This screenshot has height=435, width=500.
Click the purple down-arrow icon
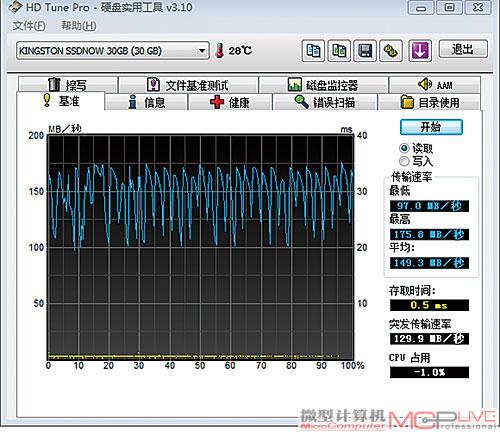tap(420, 51)
